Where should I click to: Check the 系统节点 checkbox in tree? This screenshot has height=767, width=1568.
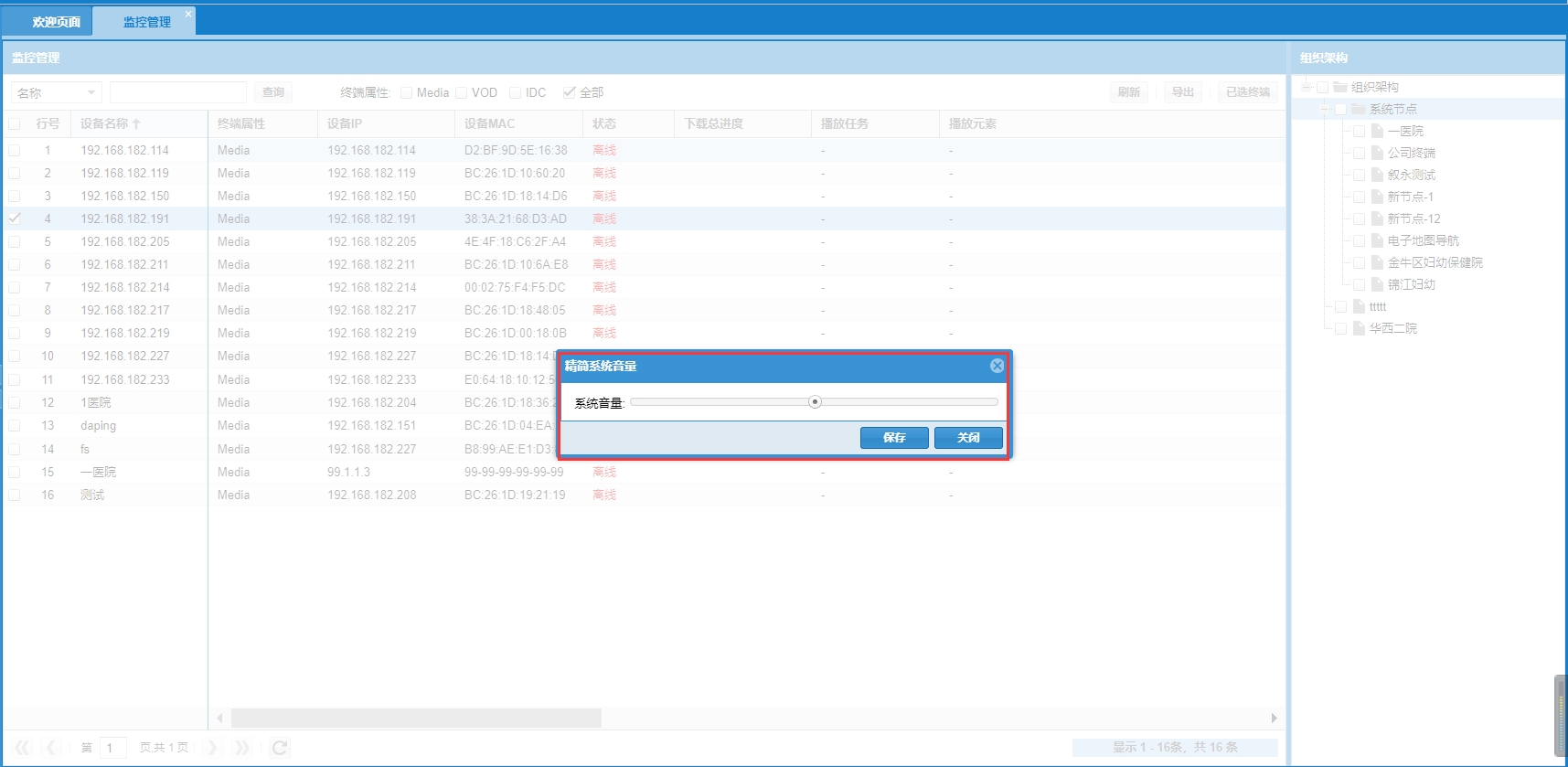(x=1340, y=109)
